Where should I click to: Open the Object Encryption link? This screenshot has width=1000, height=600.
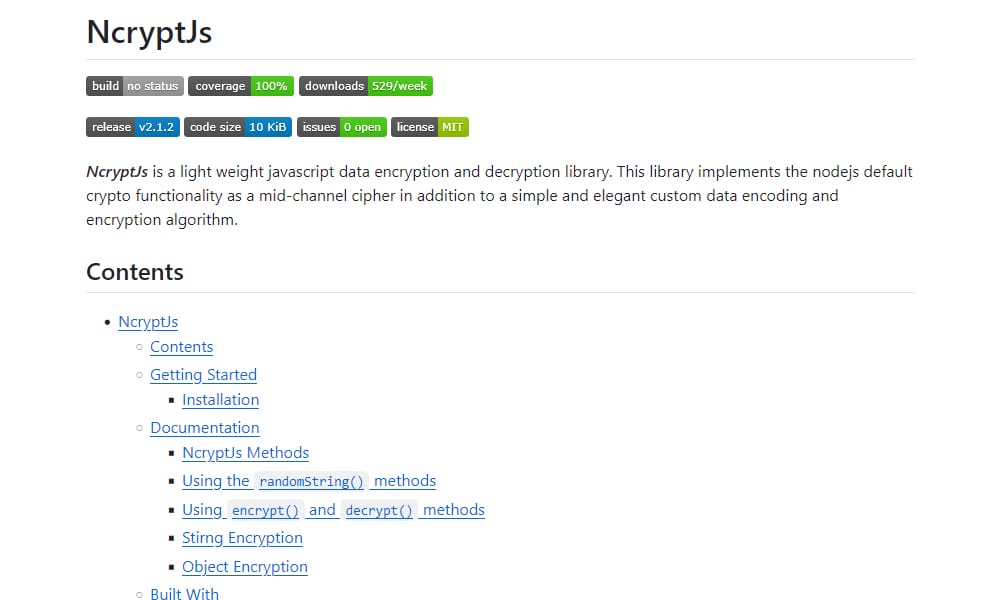point(244,567)
